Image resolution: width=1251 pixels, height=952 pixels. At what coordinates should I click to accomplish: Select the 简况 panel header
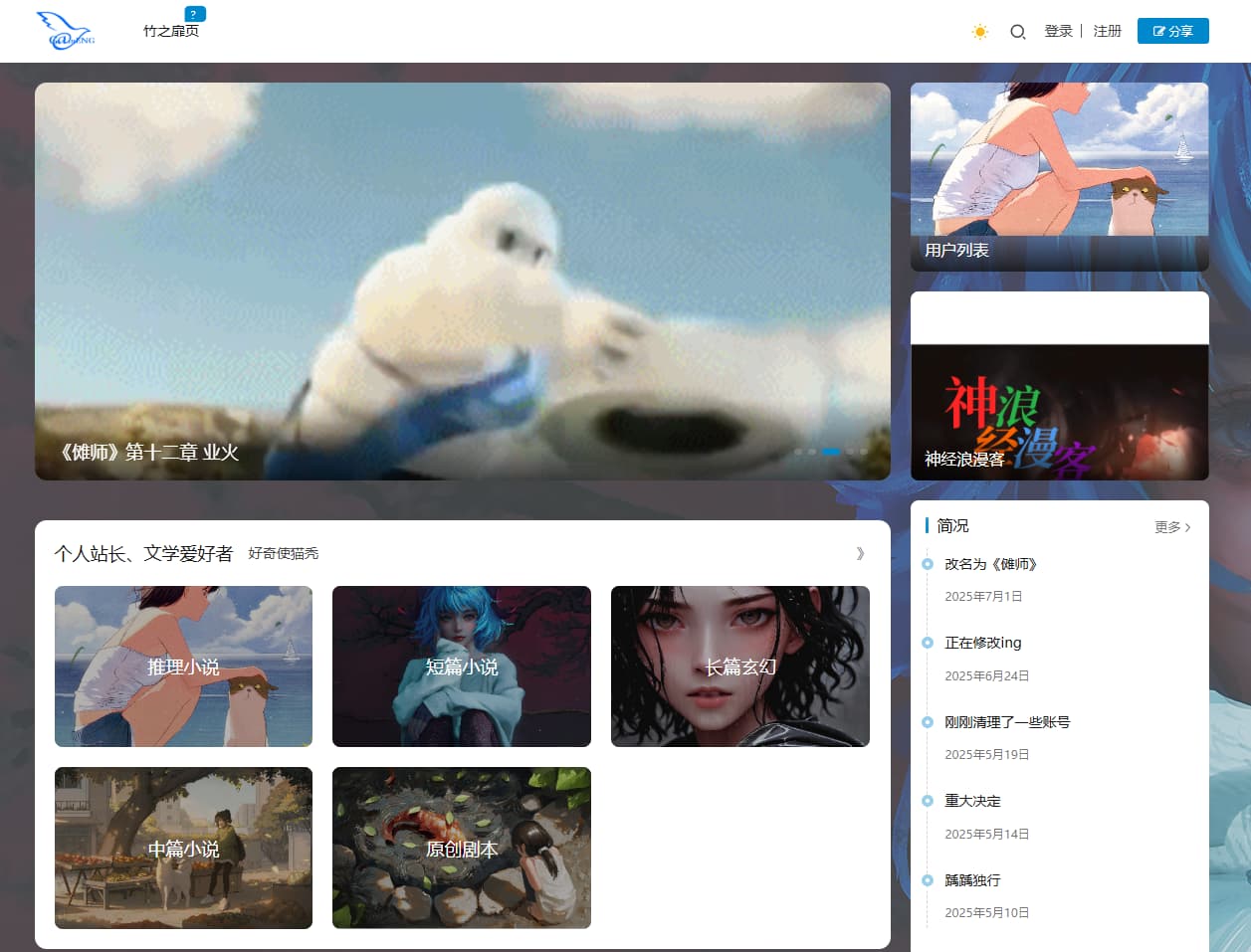(951, 526)
